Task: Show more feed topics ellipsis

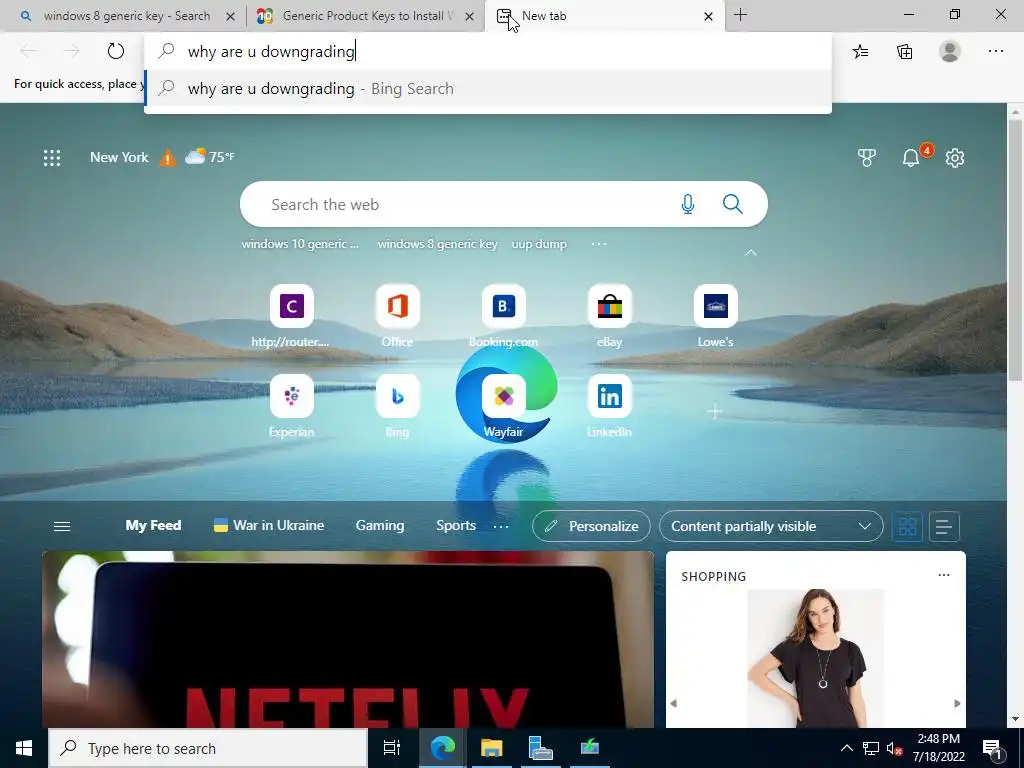Action: click(501, 526)
